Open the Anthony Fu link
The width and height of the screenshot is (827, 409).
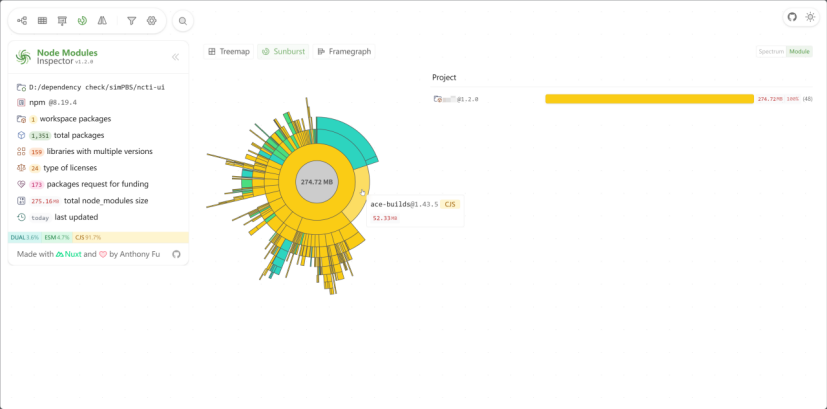pos(139,254)
